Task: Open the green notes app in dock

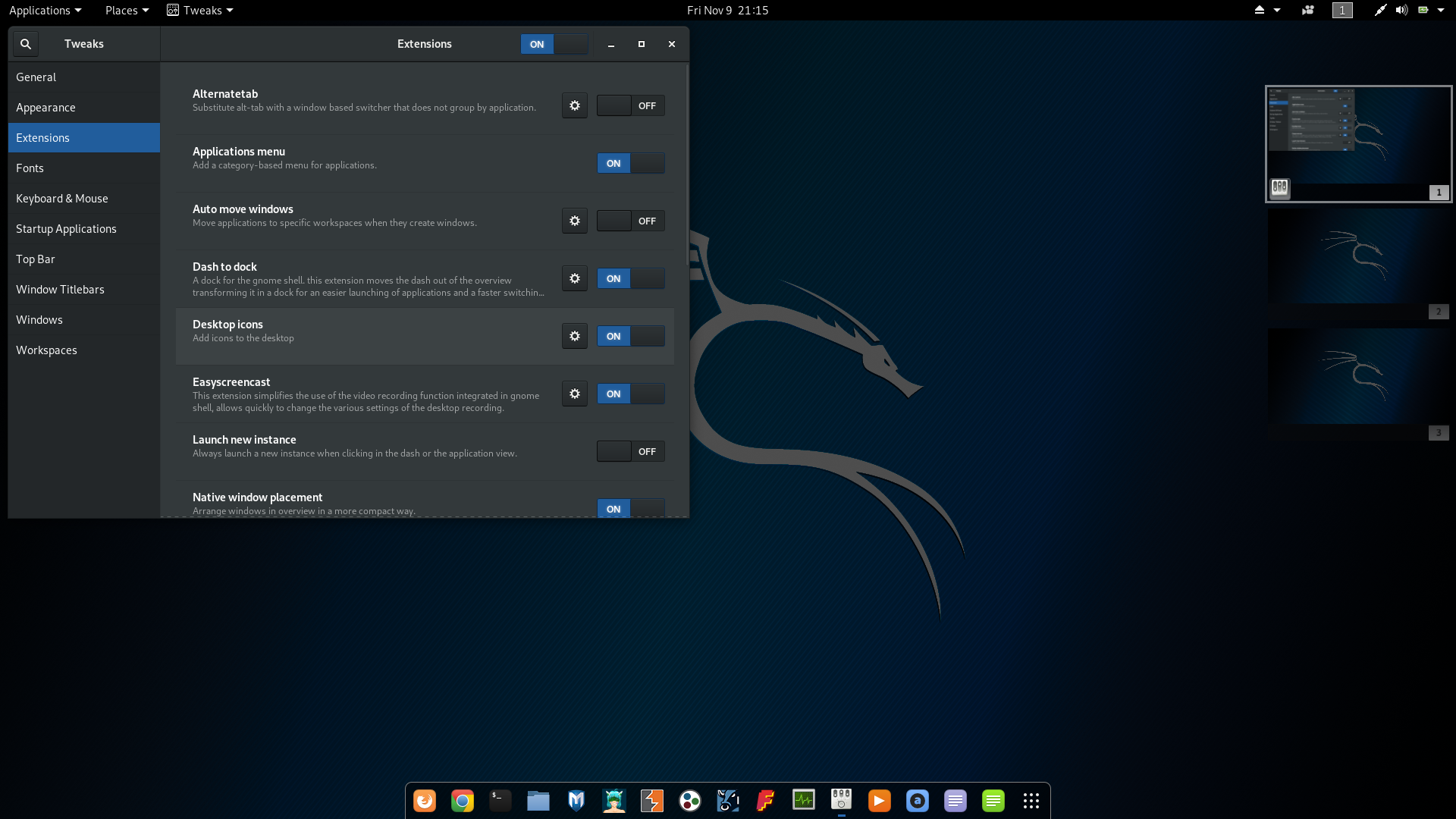Action: tap(993, 801)
